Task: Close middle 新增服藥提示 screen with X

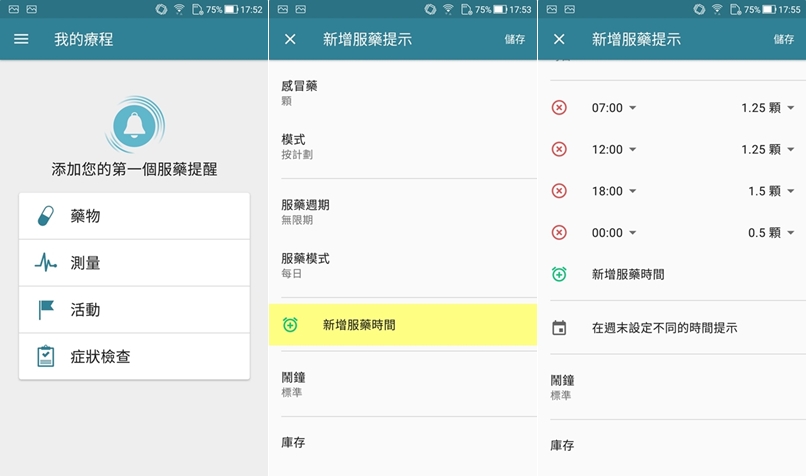Action: point(290,39)
